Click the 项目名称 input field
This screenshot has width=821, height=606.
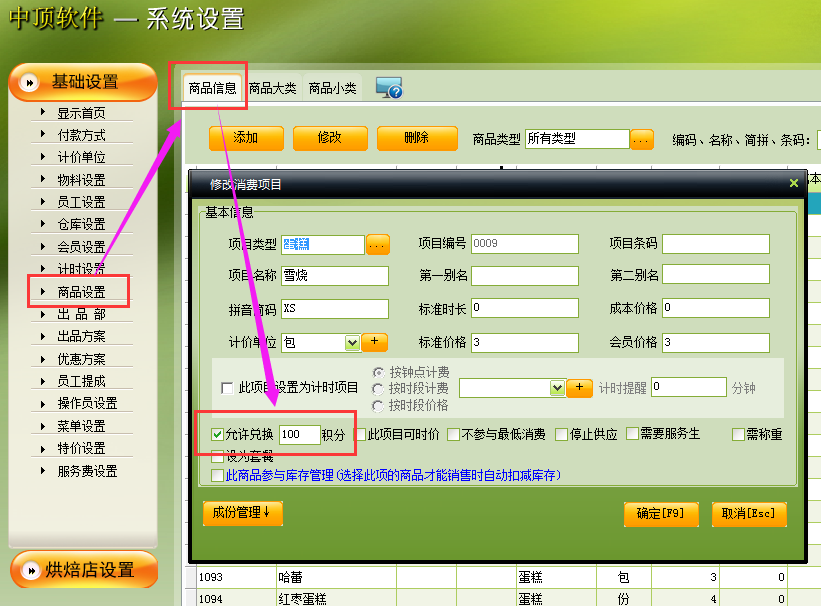pos(335,276)
